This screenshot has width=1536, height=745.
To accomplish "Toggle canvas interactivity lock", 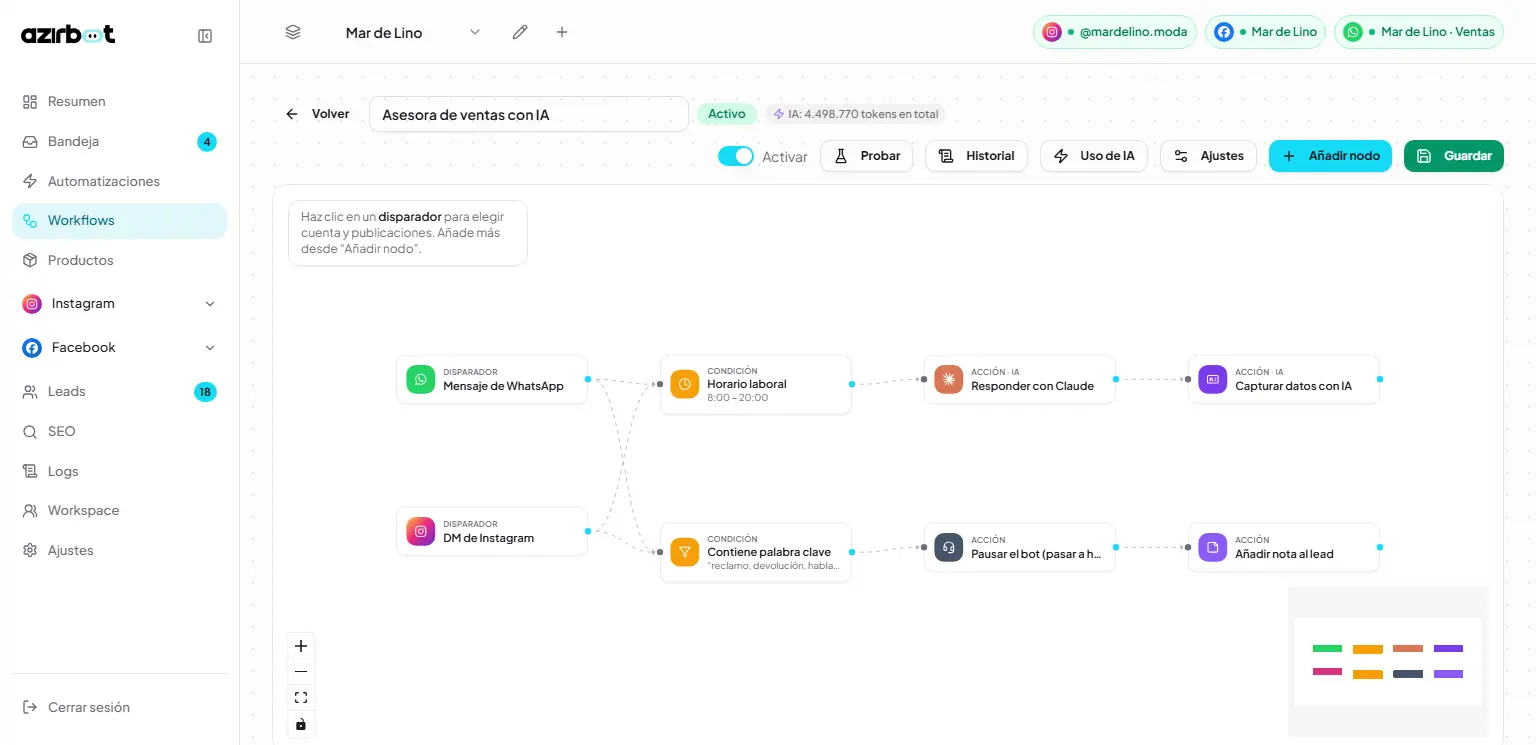I will pyautogui.click(x=301, y=724).
